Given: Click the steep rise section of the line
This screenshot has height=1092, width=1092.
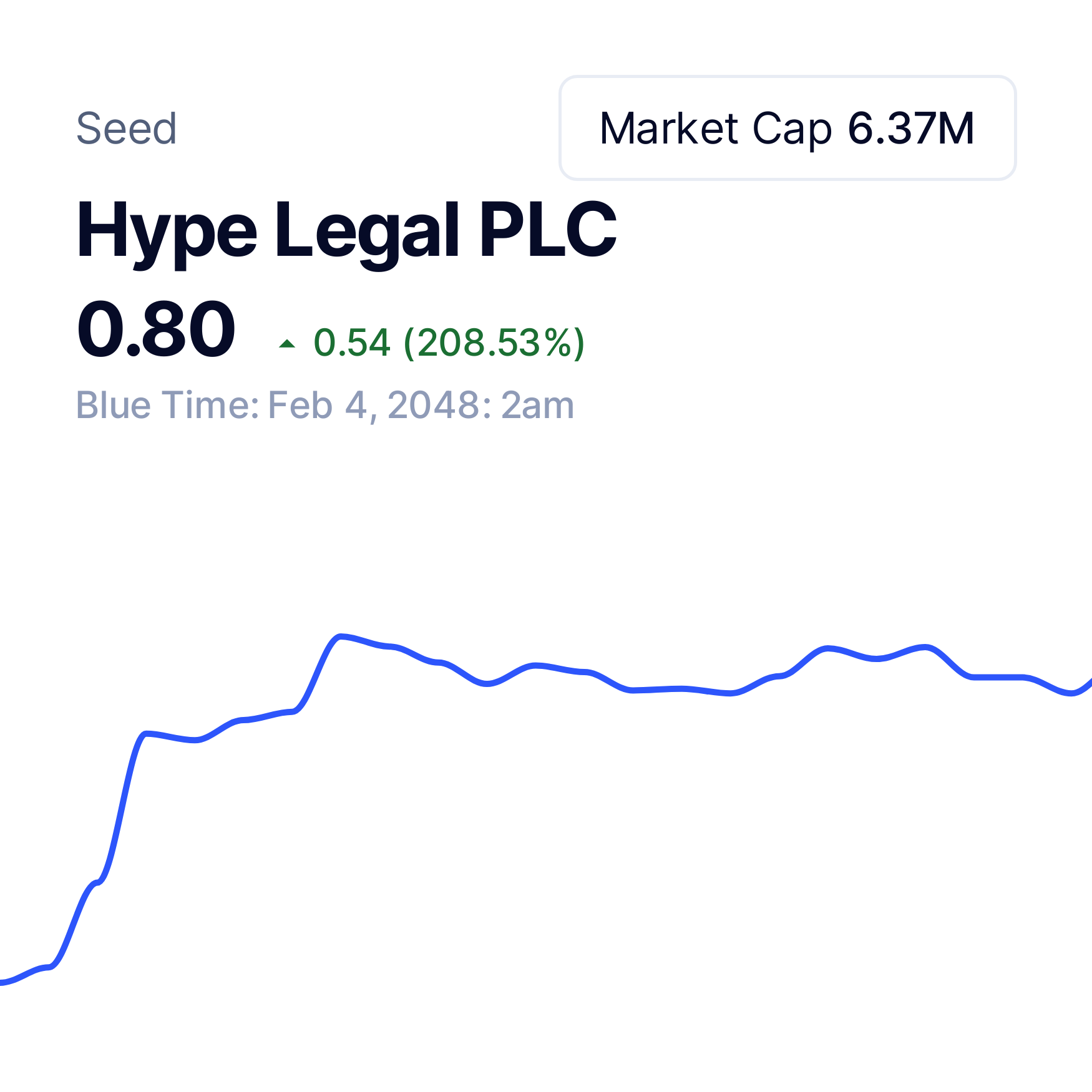Looking at the screenshot, I should coord(119,811).
